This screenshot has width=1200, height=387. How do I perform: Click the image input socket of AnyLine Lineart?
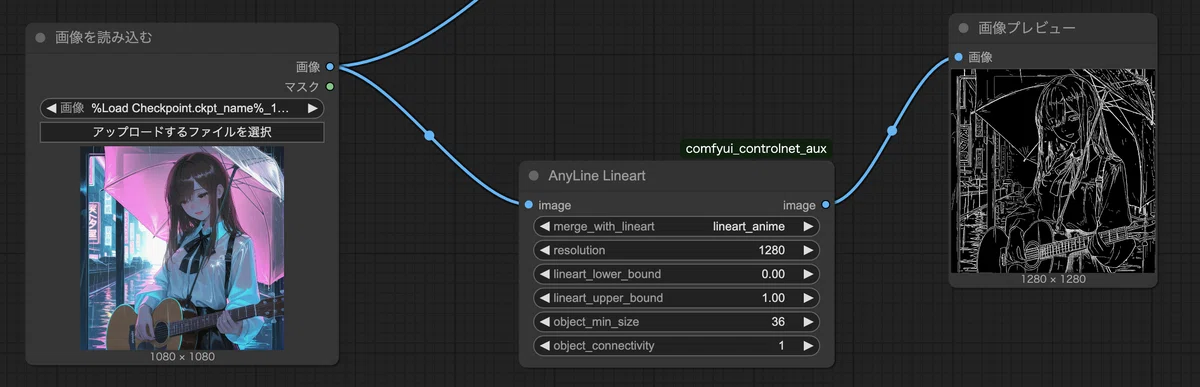click(x=529, y=205)
